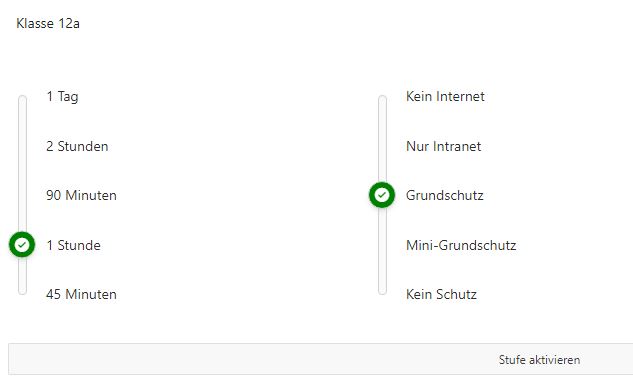Click duration slider track bottom end near 45 Minuten

point(23,291)
